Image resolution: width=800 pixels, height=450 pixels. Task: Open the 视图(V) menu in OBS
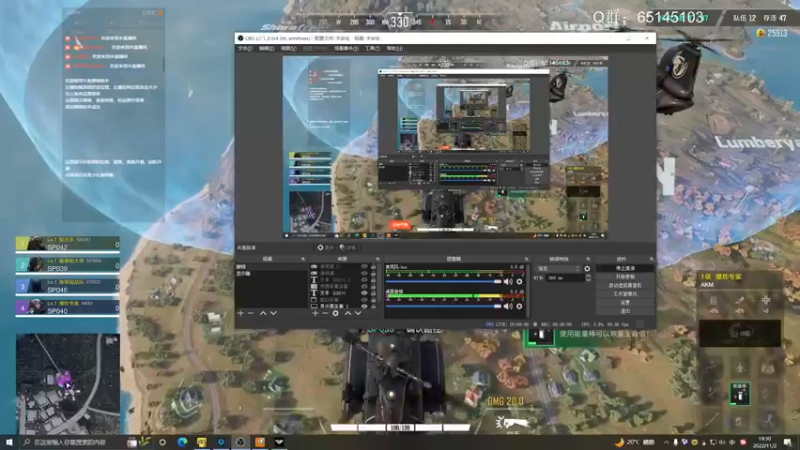coord(288,48)
